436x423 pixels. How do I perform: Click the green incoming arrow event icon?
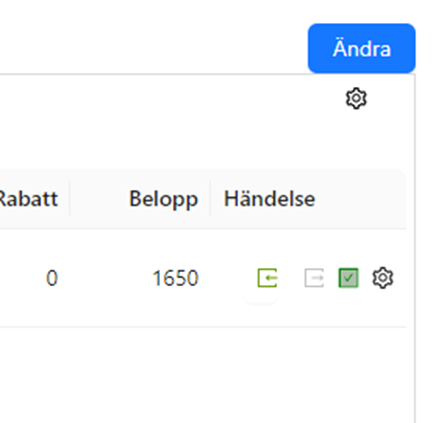(267, 278)
